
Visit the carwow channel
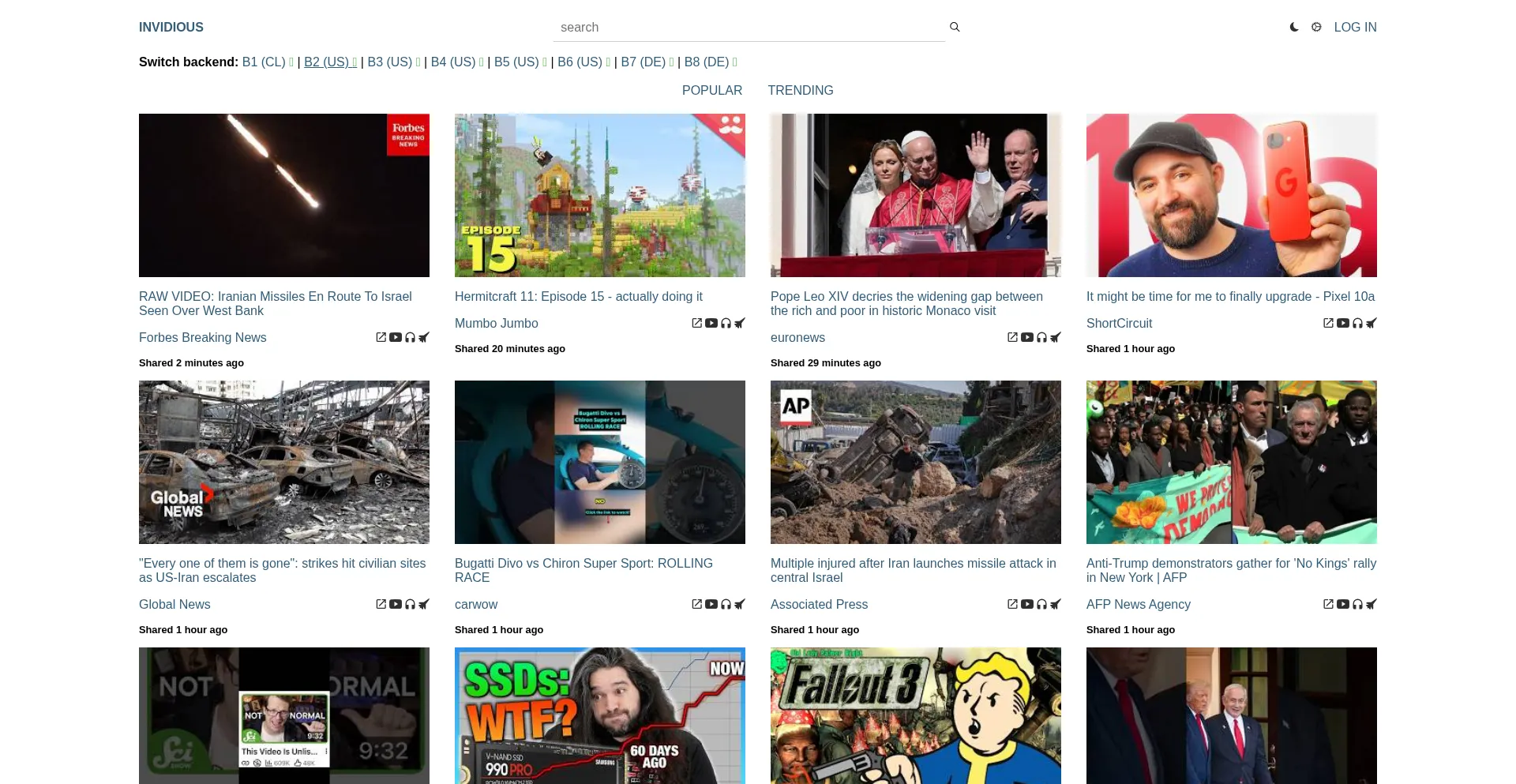(x=476, y=604)
